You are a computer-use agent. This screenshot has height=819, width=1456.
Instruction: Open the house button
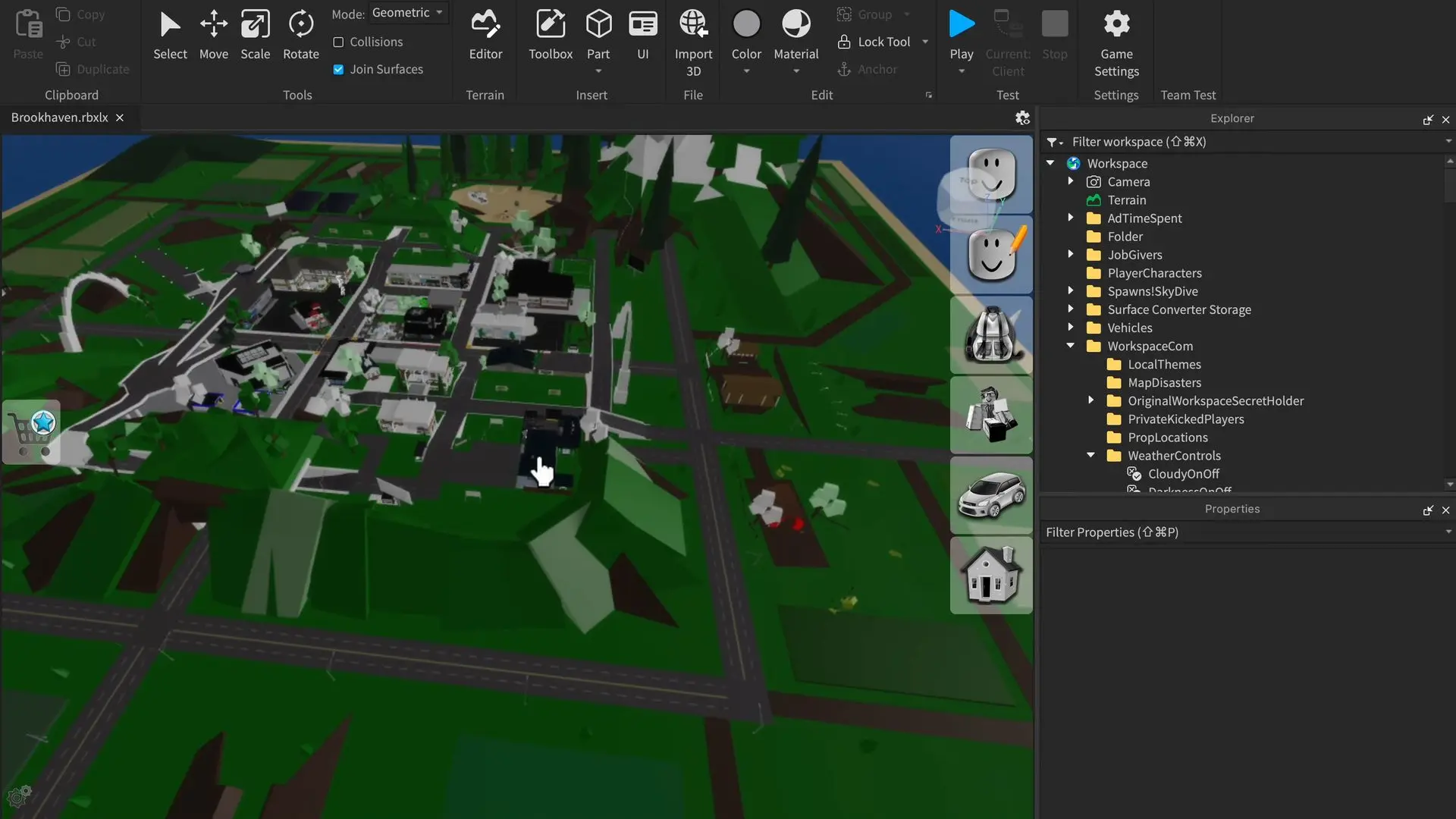pyautogui.click(x=991, y=576)
